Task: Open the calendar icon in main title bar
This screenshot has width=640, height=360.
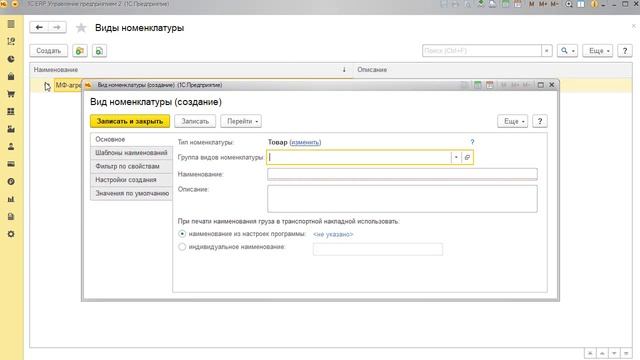Action: (x=518, y=4)
